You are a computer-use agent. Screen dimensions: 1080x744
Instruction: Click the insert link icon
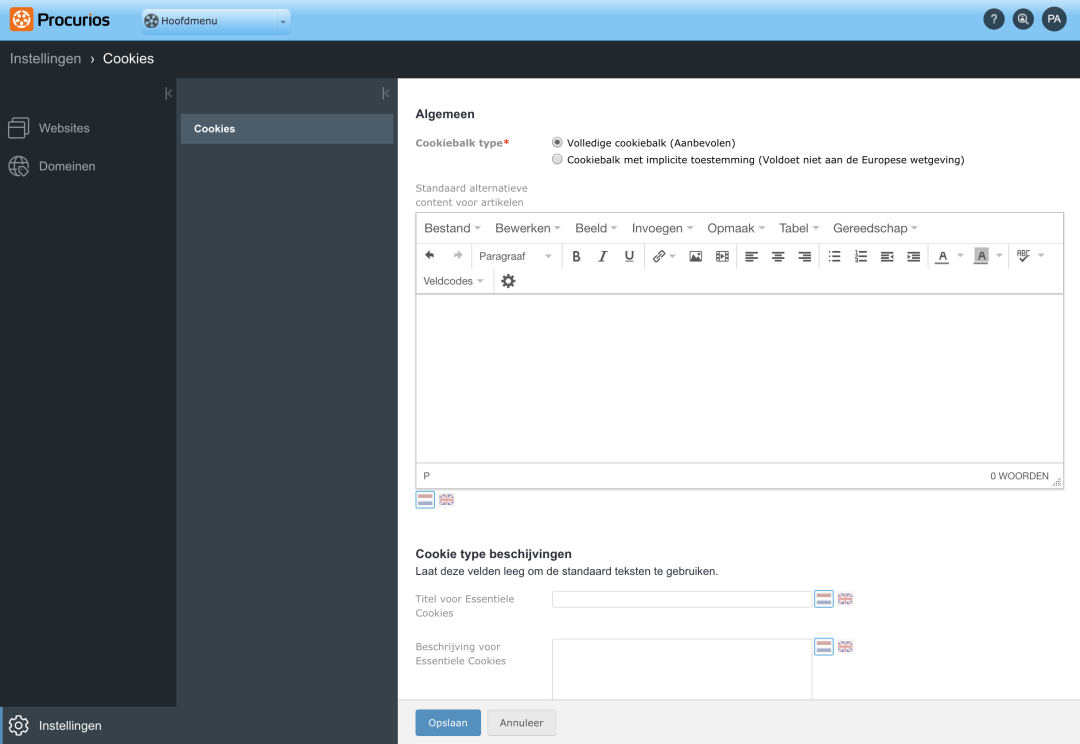(x=658, y=256)
